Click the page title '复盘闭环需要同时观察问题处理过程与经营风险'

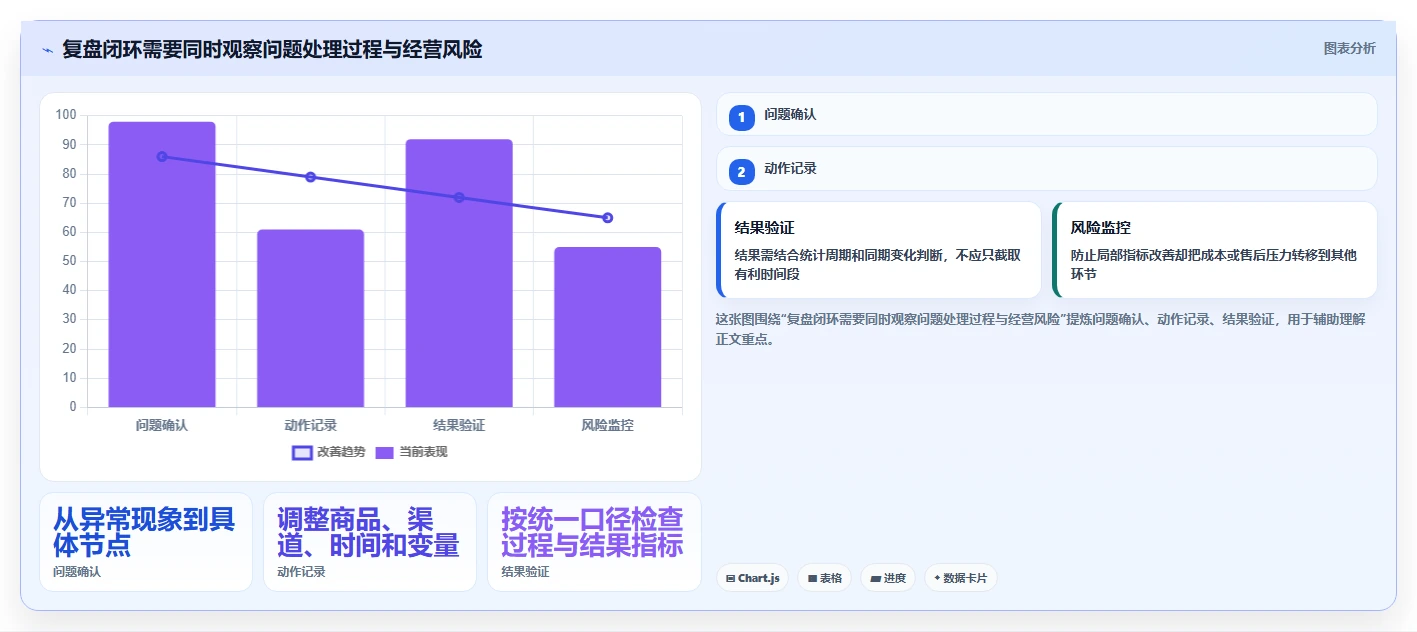click(x=272, y=49)
